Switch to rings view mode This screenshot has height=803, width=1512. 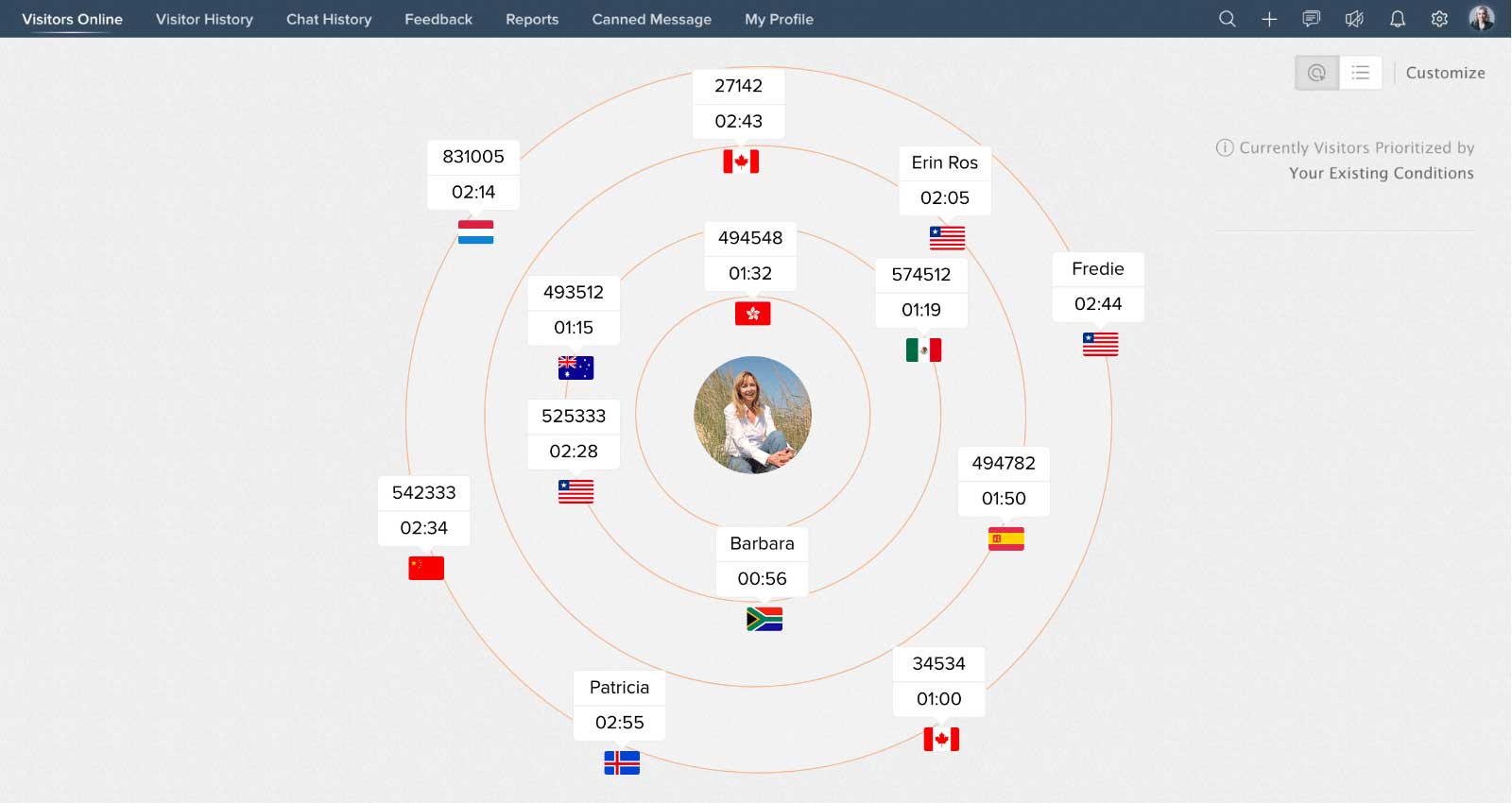1316,73
